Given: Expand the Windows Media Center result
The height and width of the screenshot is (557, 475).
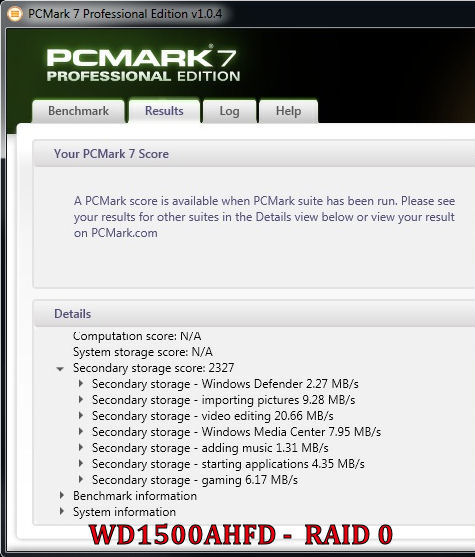Looking at the screenshot, I should pos(81,432).
